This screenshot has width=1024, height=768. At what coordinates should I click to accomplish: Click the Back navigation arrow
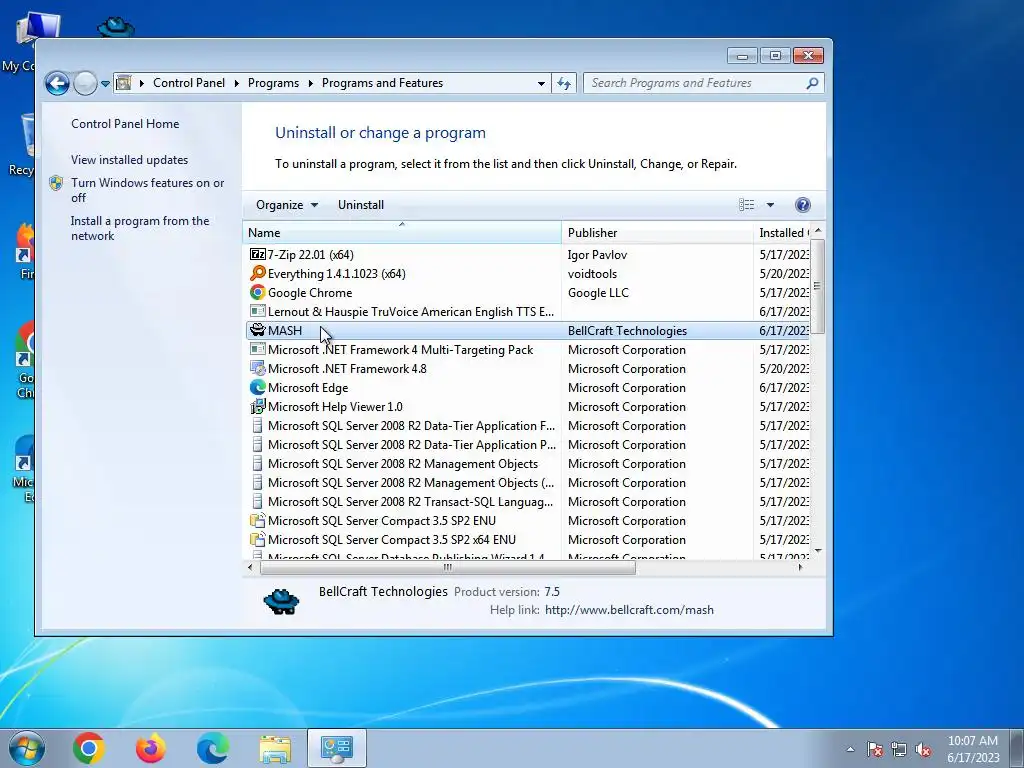click(57, 83)
